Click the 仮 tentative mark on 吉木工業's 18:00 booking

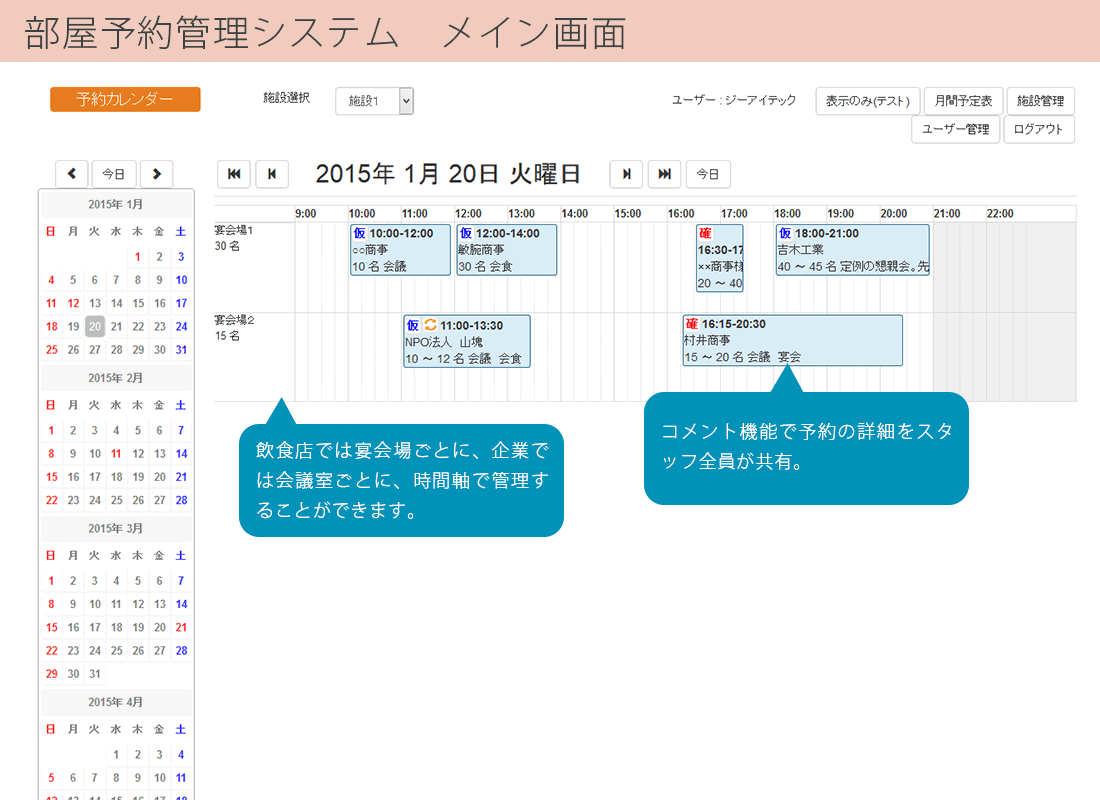point(785,233)
